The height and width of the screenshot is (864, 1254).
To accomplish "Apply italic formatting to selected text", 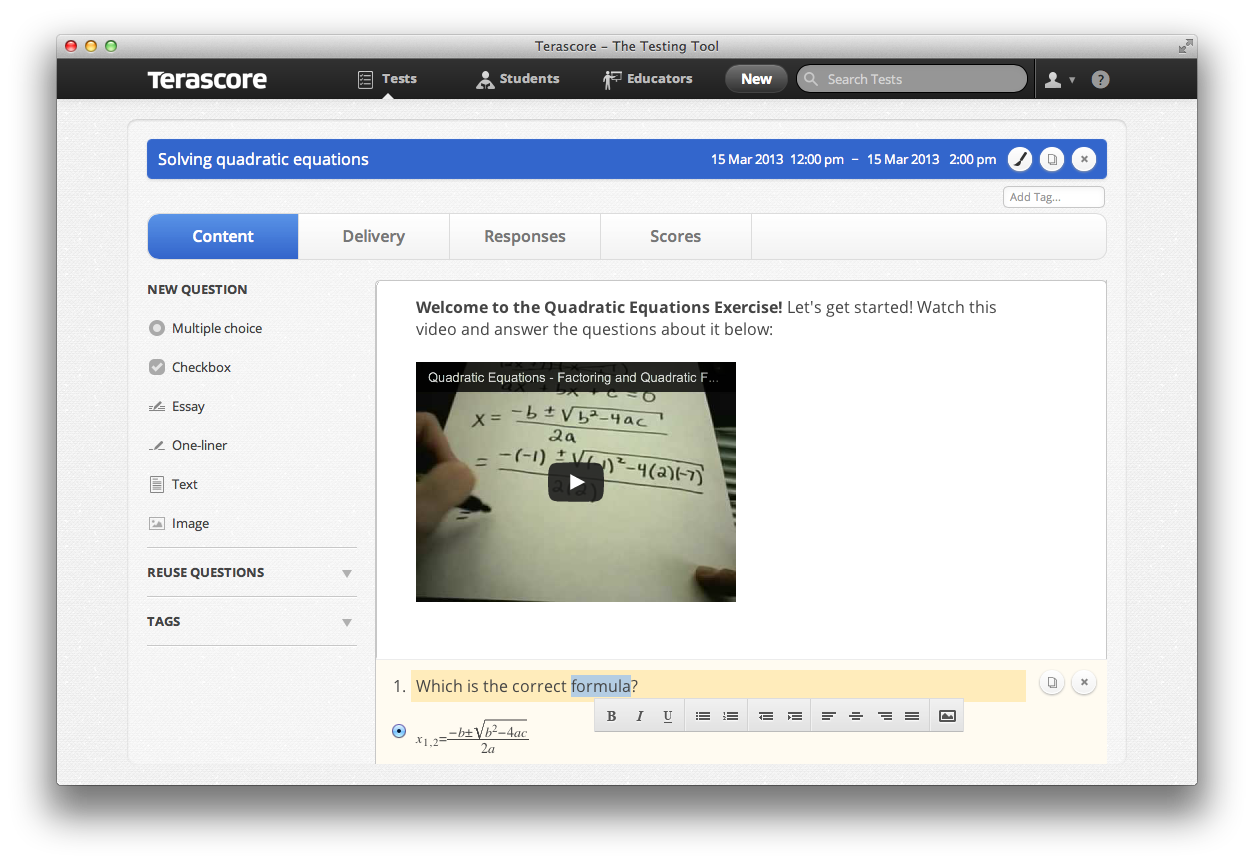I will coord(640,716).
